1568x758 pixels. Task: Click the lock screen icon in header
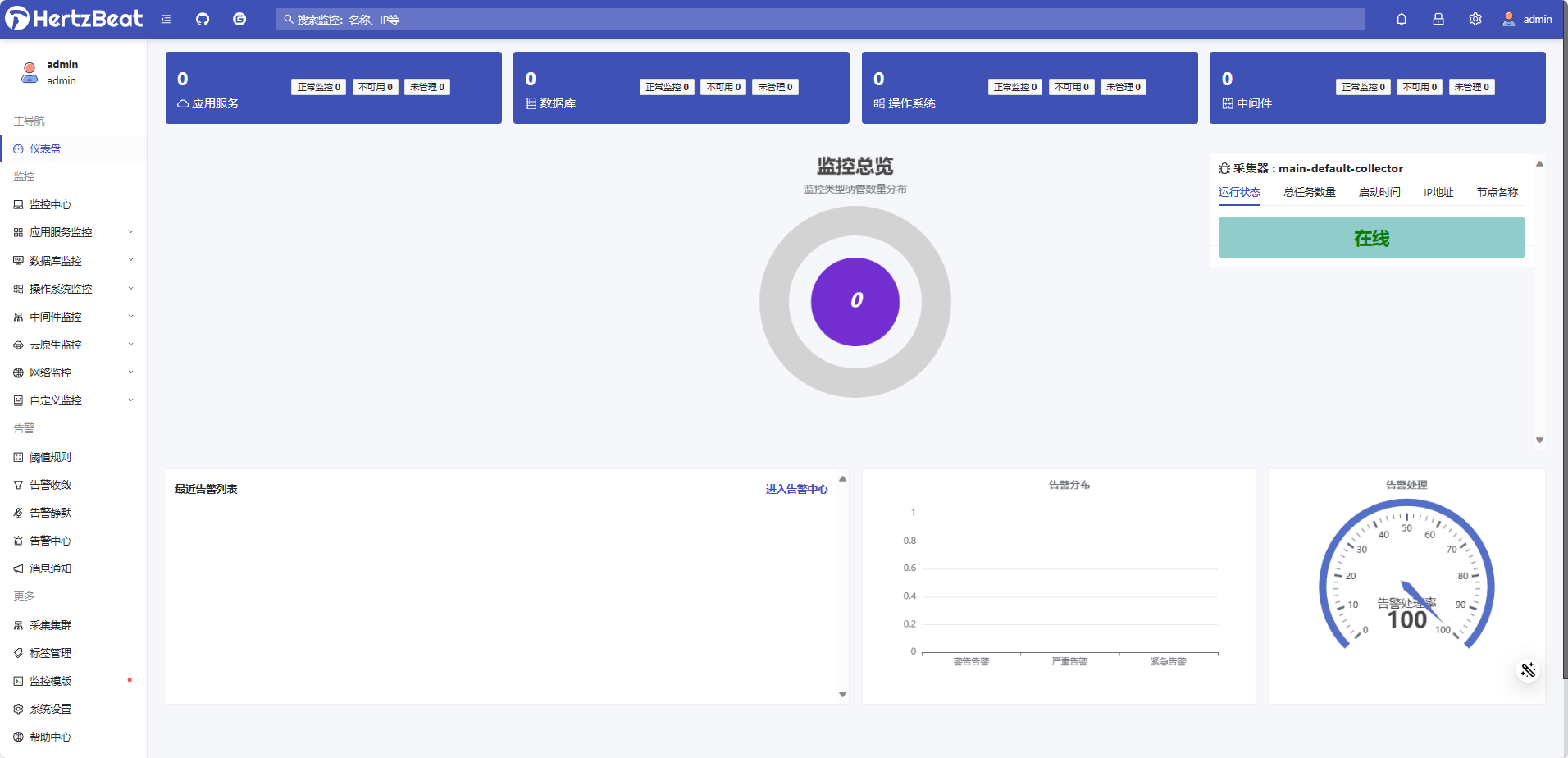pos(1438,18)
